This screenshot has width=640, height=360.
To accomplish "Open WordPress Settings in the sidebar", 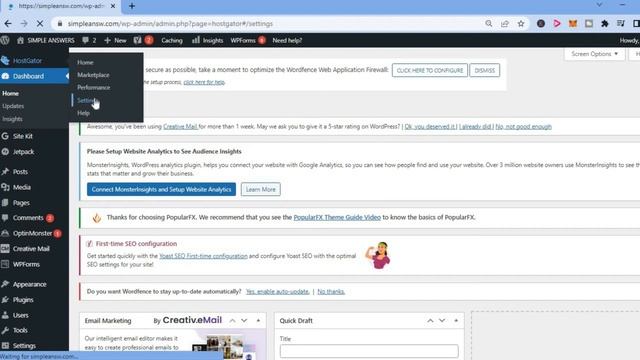I will click(x=24, y=346).
